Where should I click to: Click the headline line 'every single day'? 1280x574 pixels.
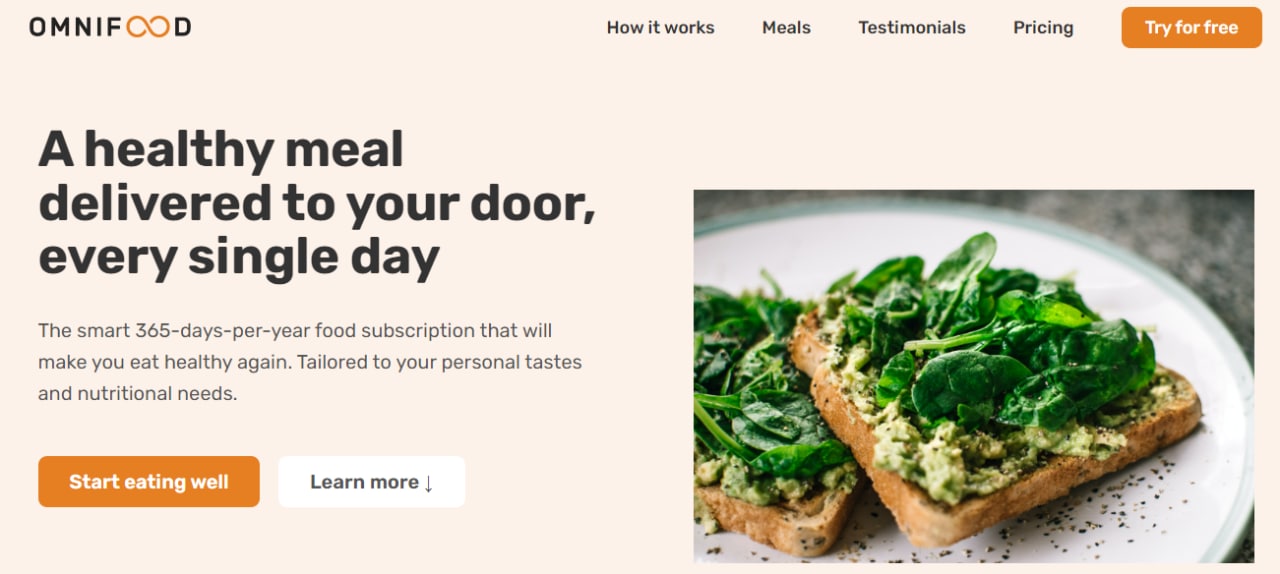[x=239, y=257]
